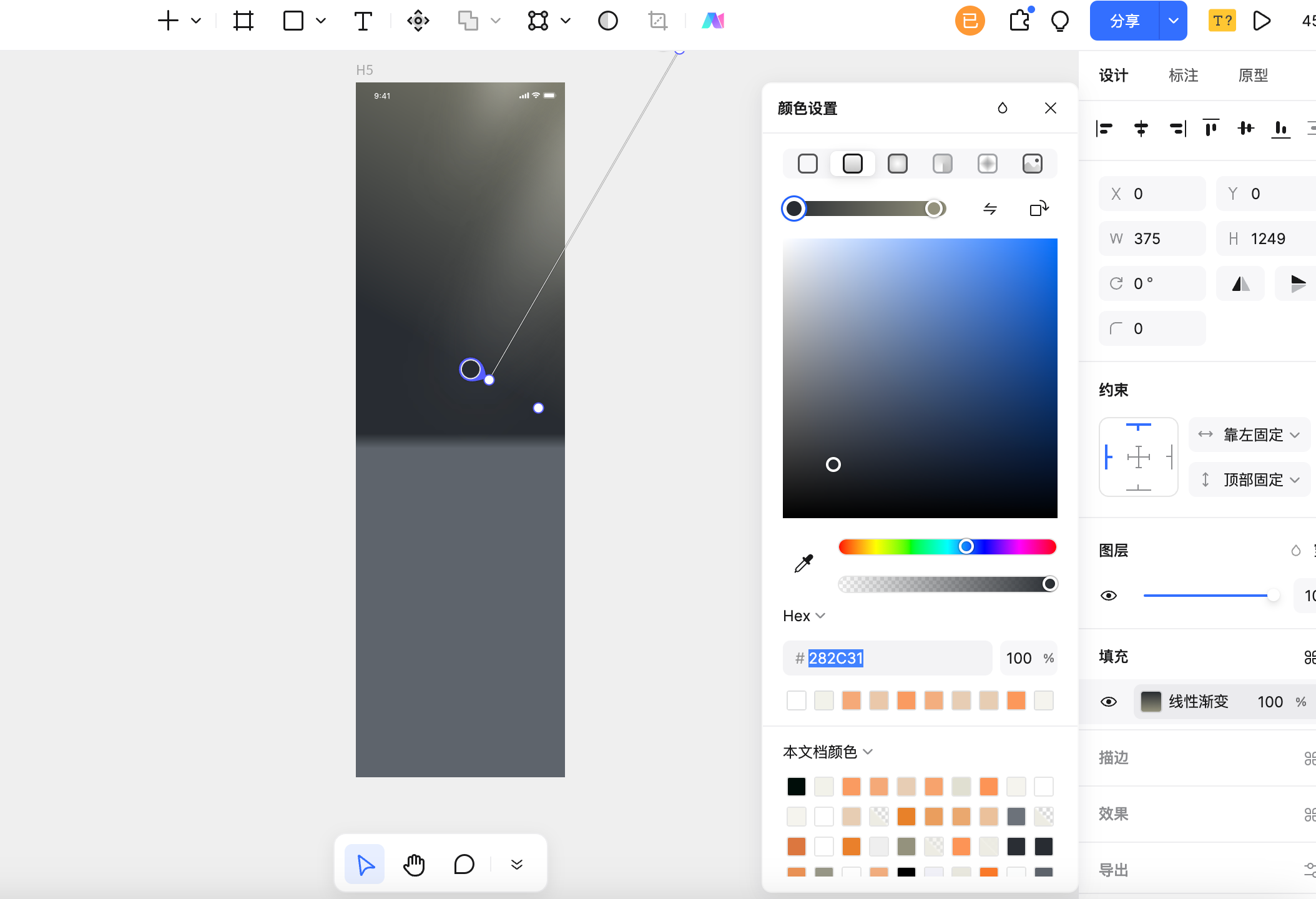Open the 顶部固定 vertical constraint dropdown
The width and height of the screenshot is (1316, 899).
pyautogui.click(x=1249, y=479)
